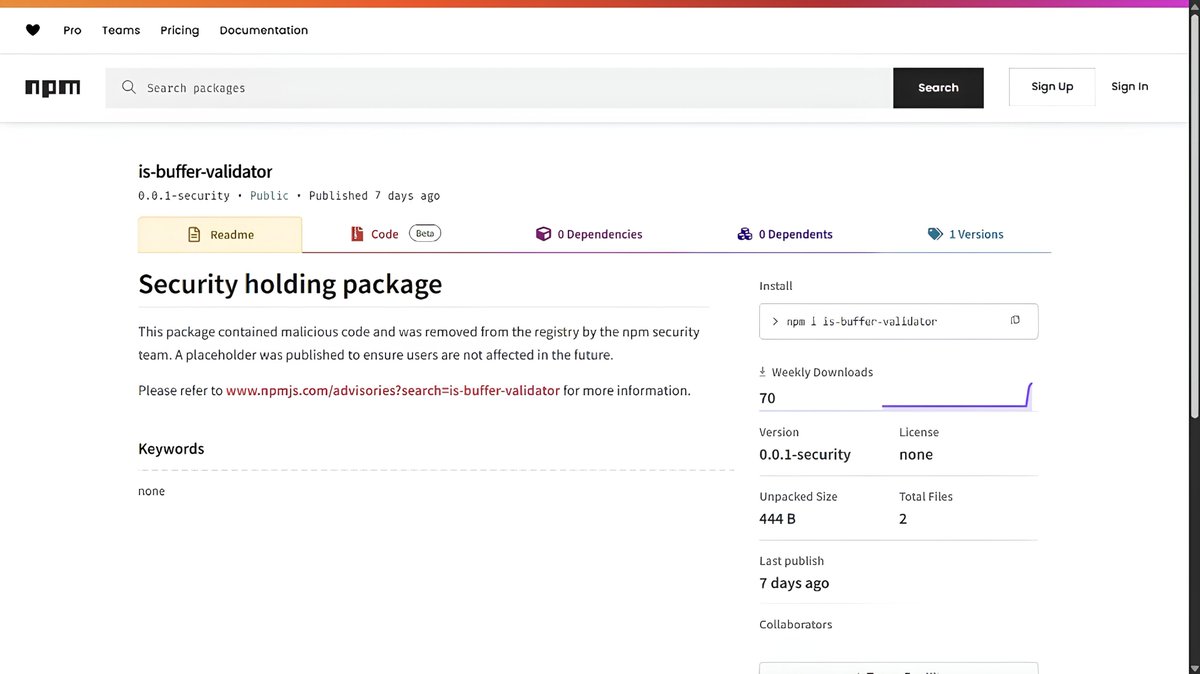Click the Code file icon
The width and height of the screenshot is (1200, 674).
[x=357, y=234]
